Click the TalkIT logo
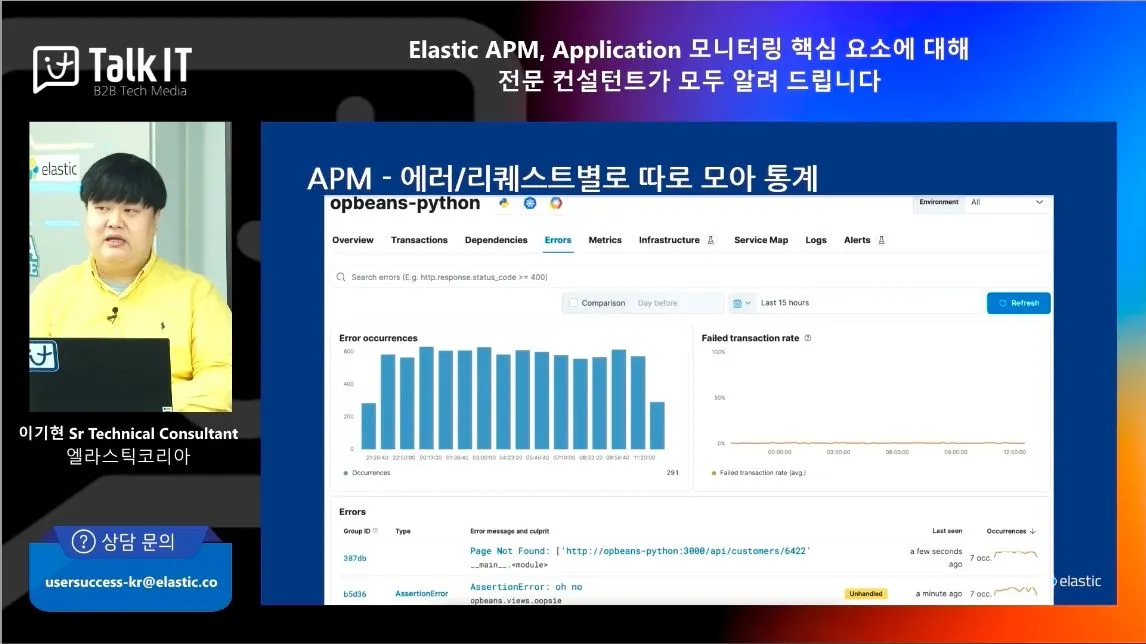The image size is (1146, 644). (x=113, y=70)
